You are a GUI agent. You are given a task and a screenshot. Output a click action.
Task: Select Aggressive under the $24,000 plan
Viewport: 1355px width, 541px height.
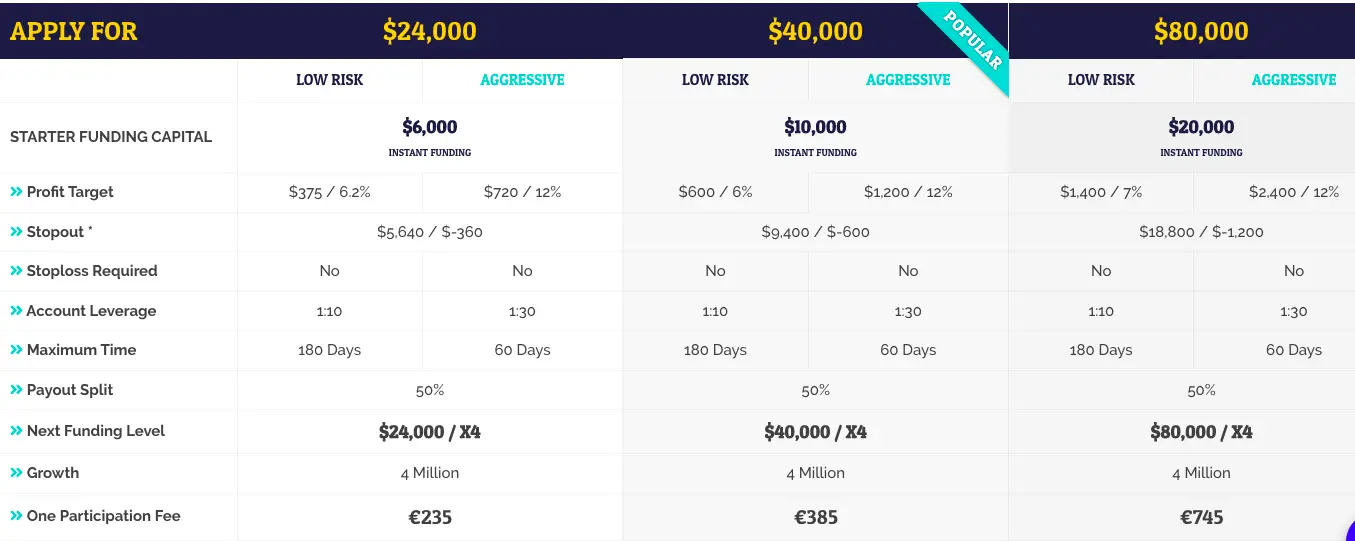tap(522, 80)
